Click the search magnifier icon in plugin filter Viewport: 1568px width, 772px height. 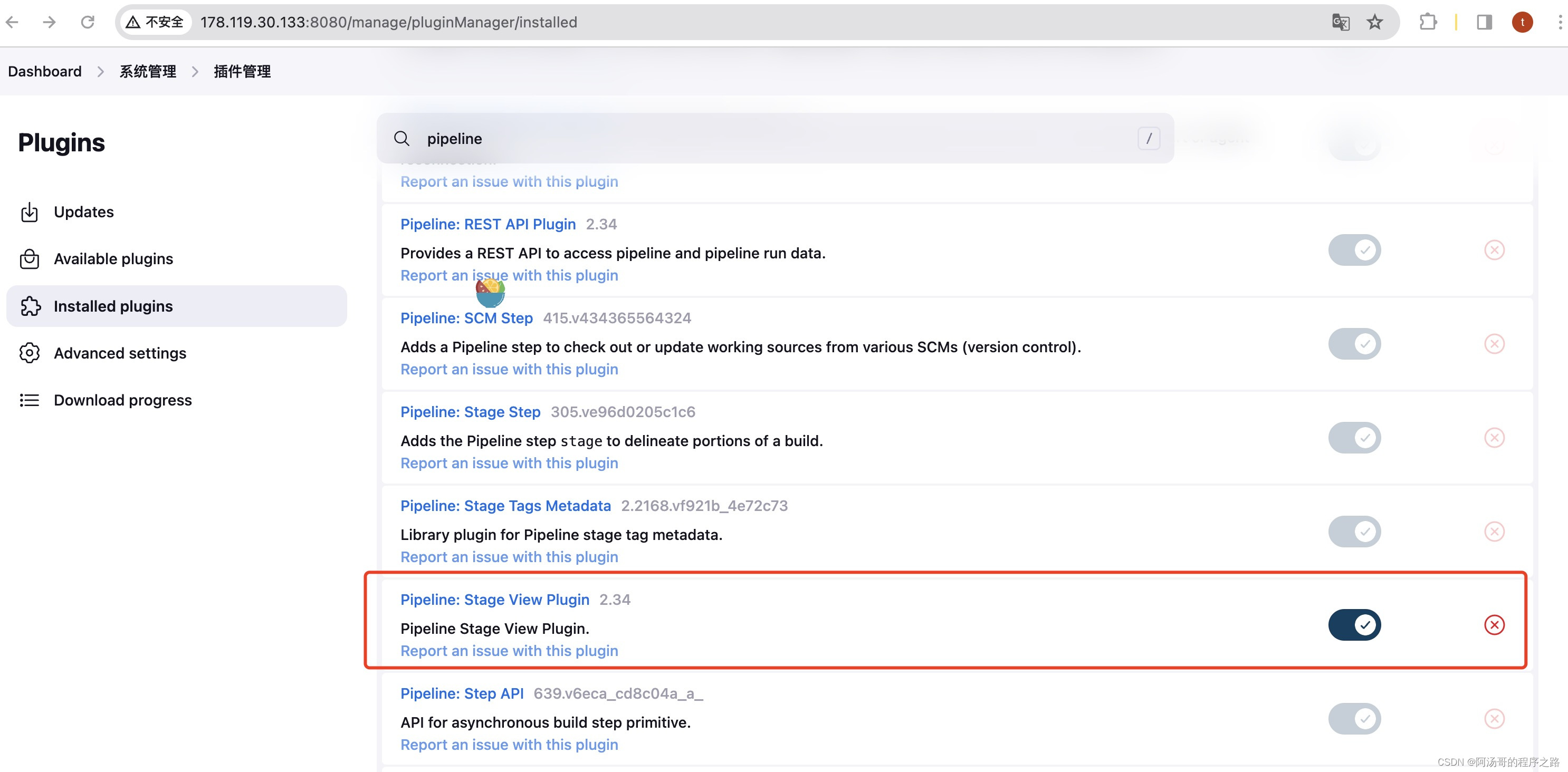coord(401,138)
